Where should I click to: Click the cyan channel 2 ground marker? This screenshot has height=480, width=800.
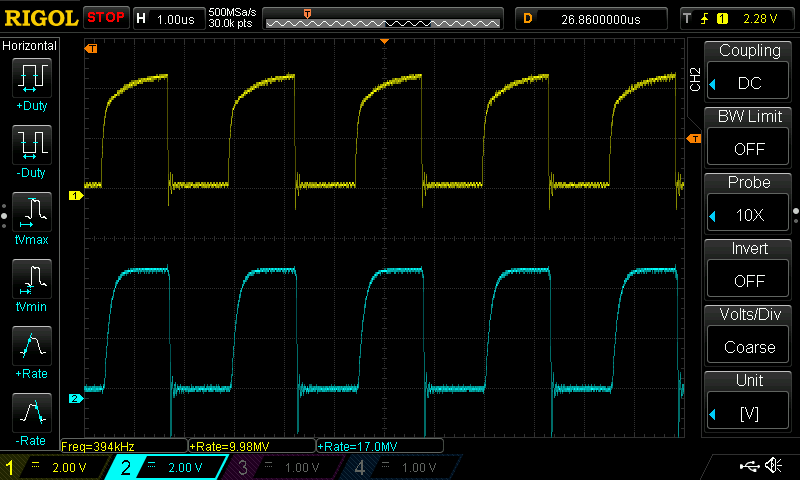click(76, 398)
